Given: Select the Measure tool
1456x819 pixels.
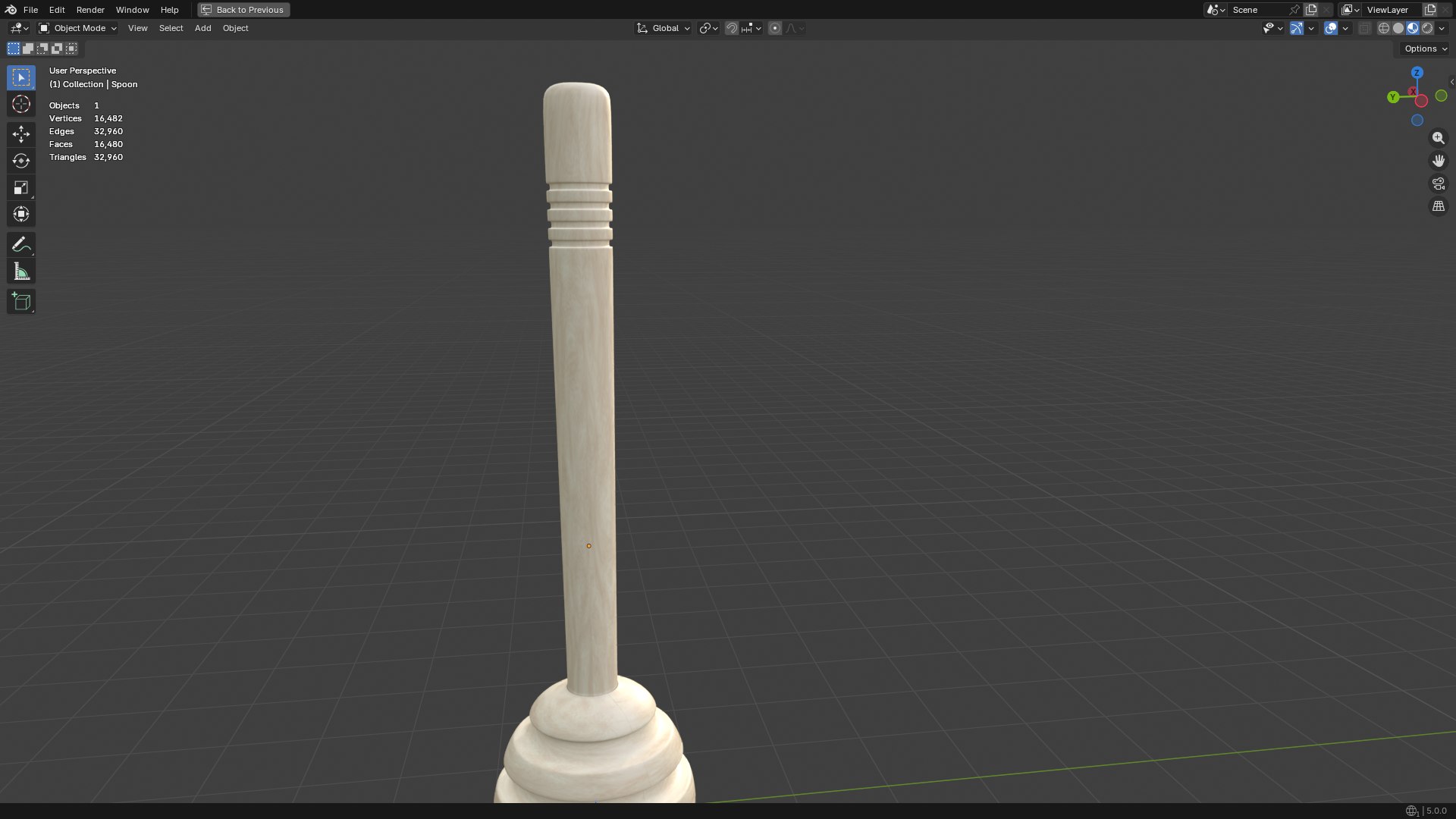Looking at the screenshot, I should point(21,271).
